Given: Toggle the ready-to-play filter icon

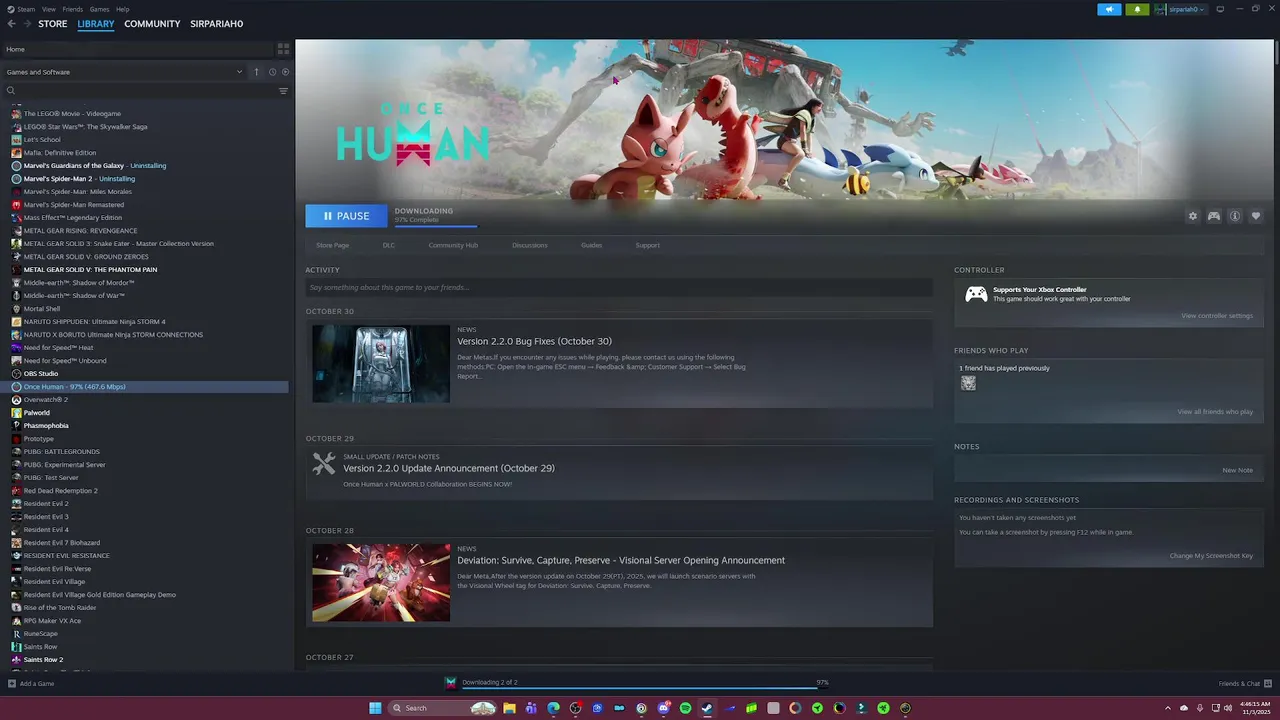Looking at the screenshot, I should [x=285, y=72].
